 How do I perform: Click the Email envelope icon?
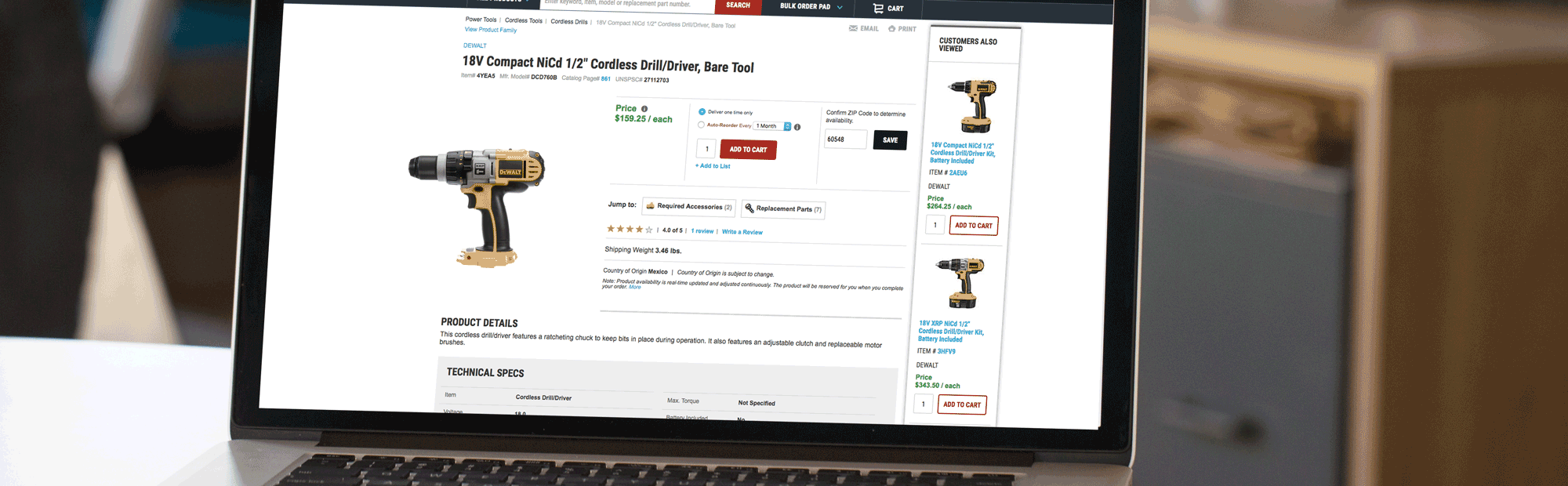point(853,28)
